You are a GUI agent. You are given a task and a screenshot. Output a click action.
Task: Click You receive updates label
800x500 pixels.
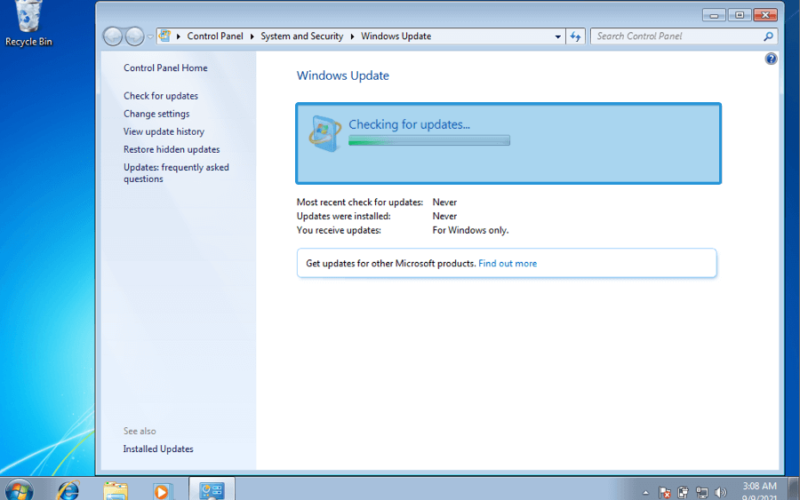pyautogui.click(x=339, y=231)
